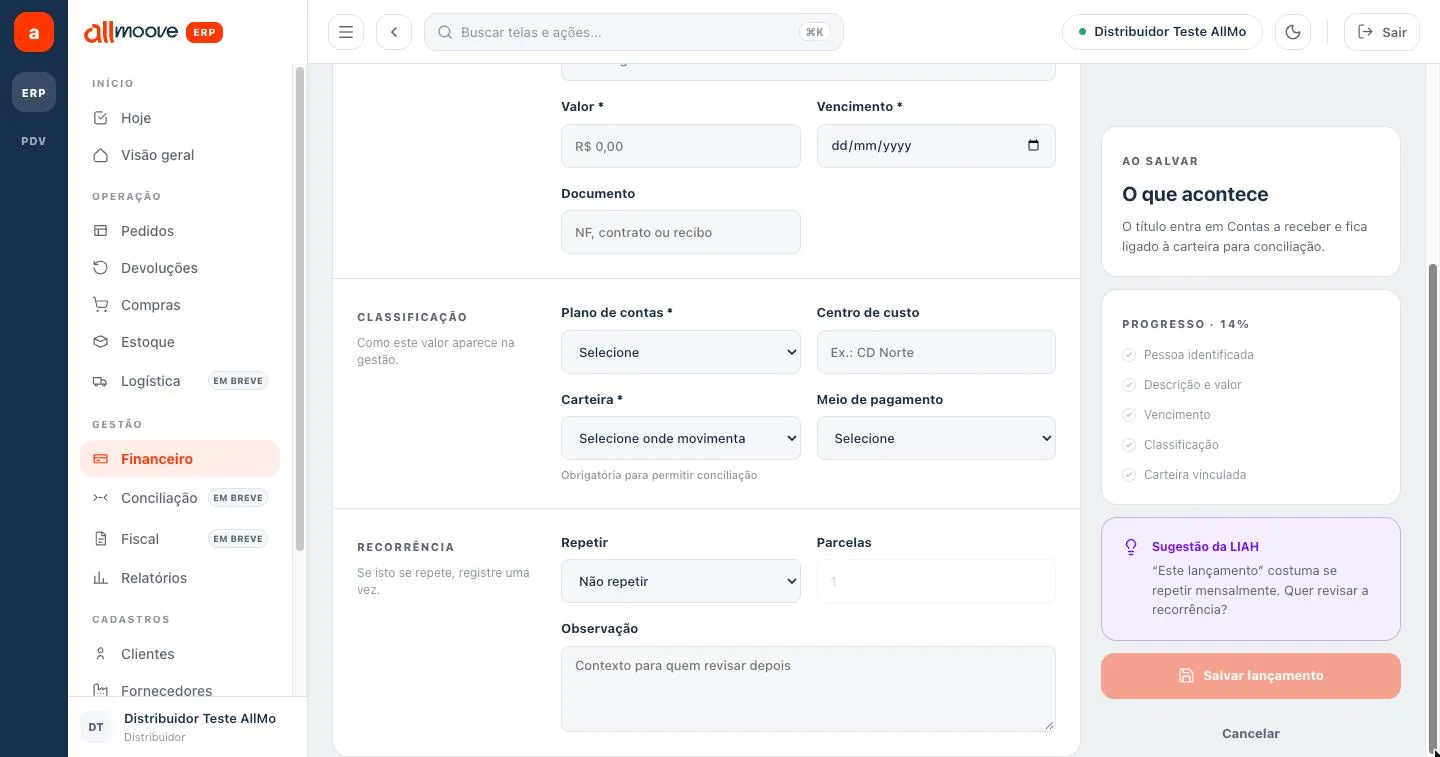Open the Meio de pagamento dropdown
The image size is (1440, 757).
pos(936,438)
